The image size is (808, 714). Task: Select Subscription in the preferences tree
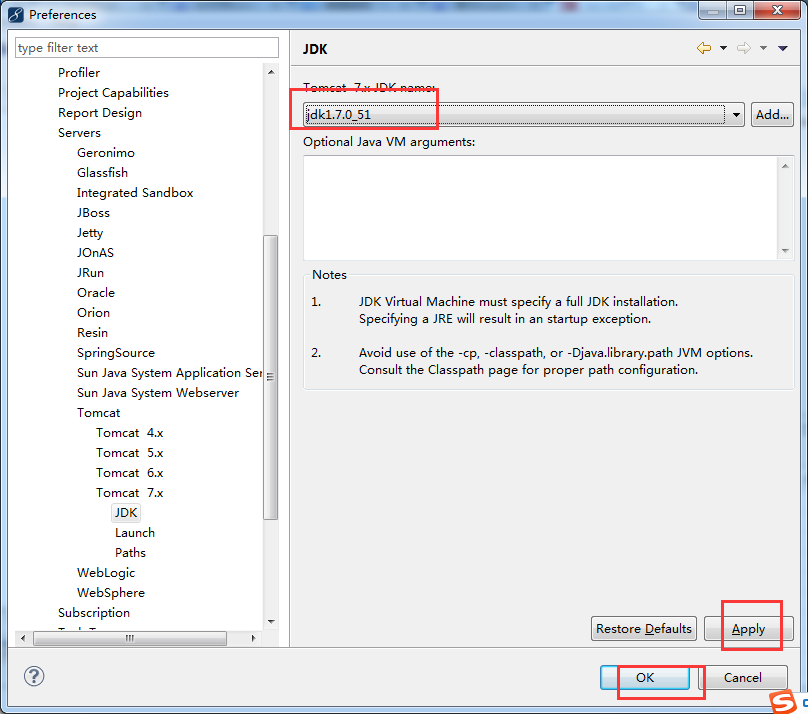point(94,613)
